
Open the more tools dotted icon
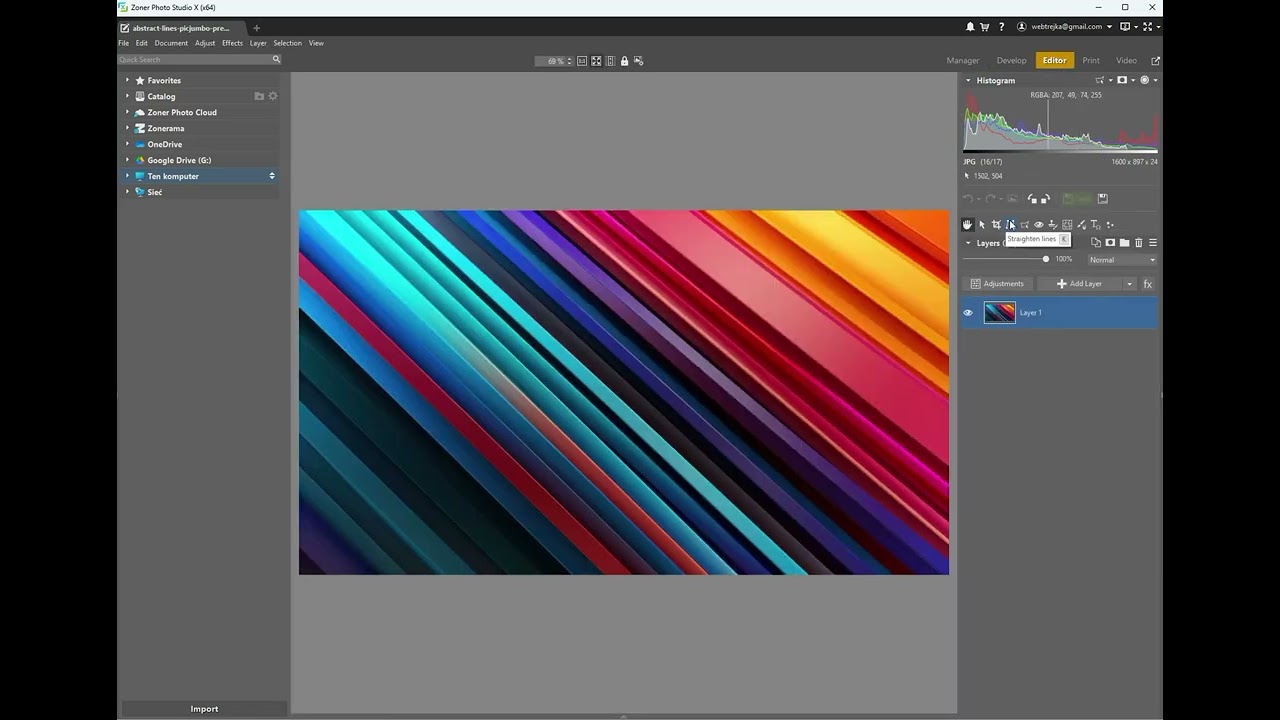point(1109,225)
